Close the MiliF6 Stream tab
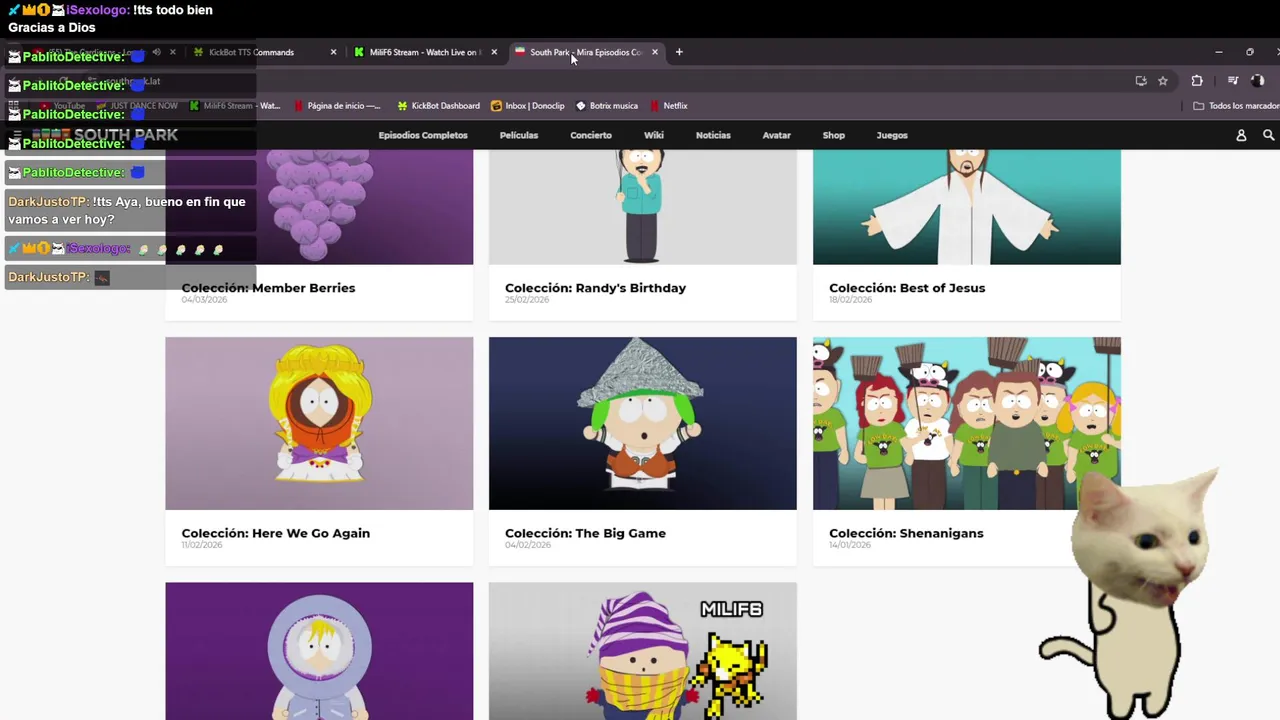Viewport: 1280px width, 720px height. click(494, 52)
